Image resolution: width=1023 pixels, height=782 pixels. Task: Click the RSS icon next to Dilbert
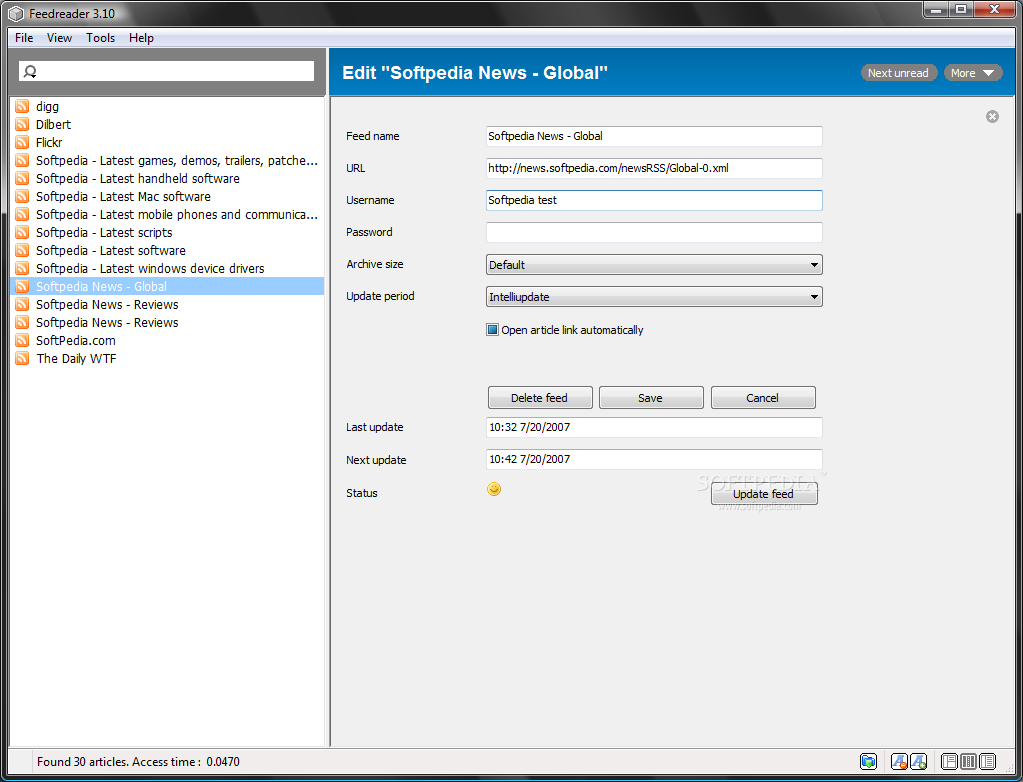pos(22,124)
